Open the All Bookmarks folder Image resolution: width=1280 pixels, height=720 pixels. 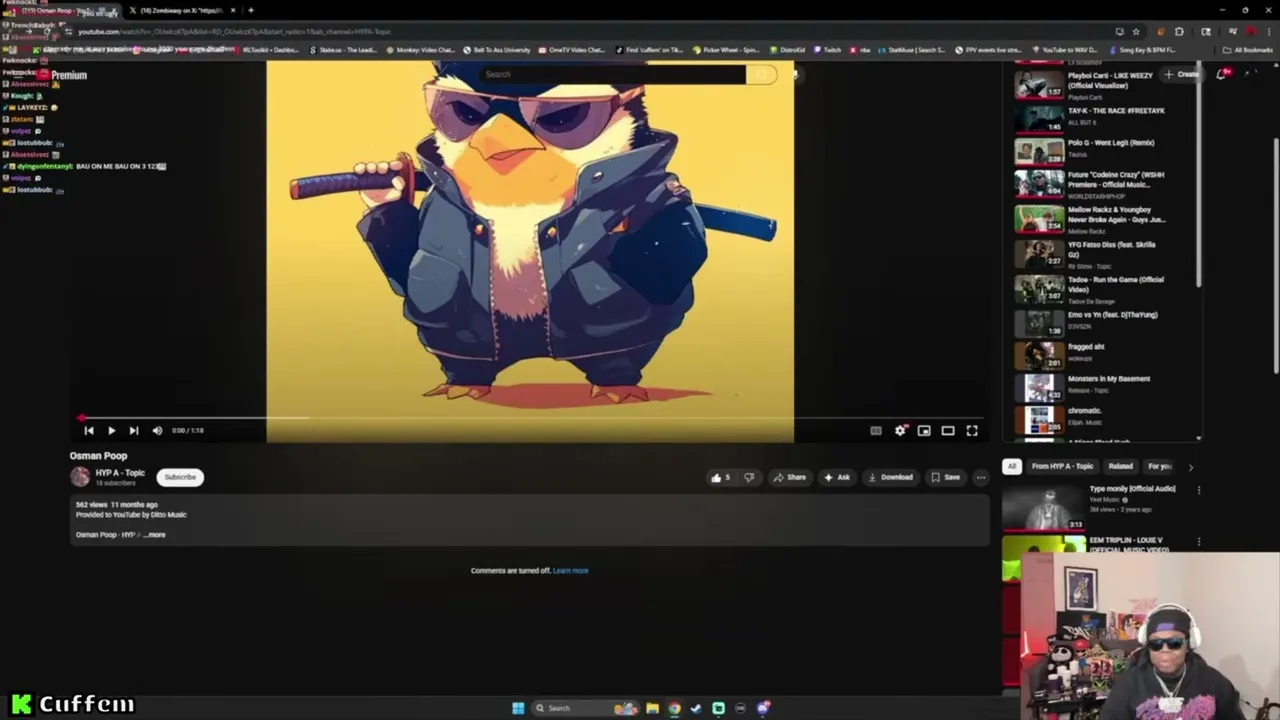click(1248, 50)
